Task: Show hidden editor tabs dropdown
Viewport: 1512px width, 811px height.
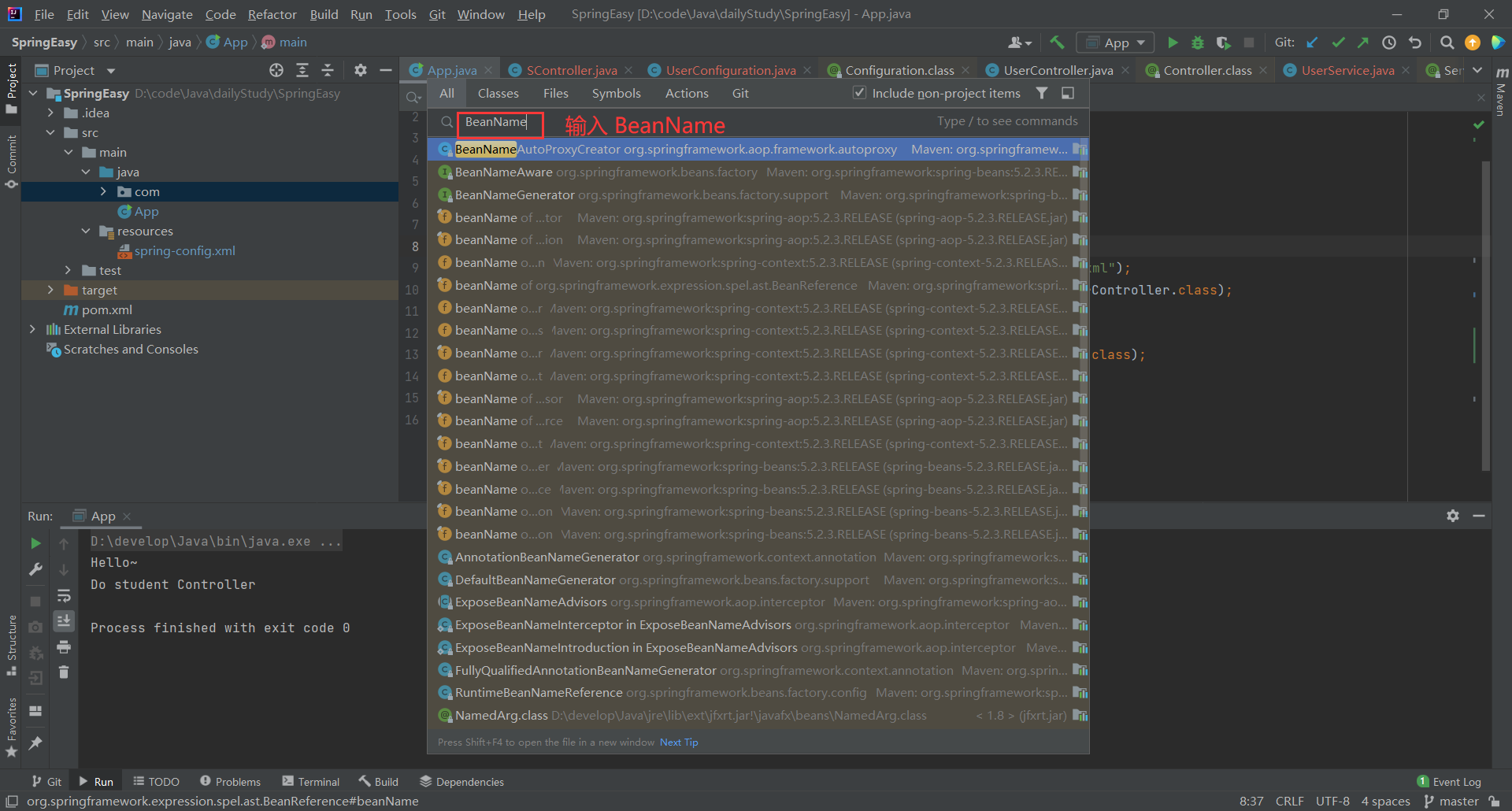Action: (x=1477, y=70)
